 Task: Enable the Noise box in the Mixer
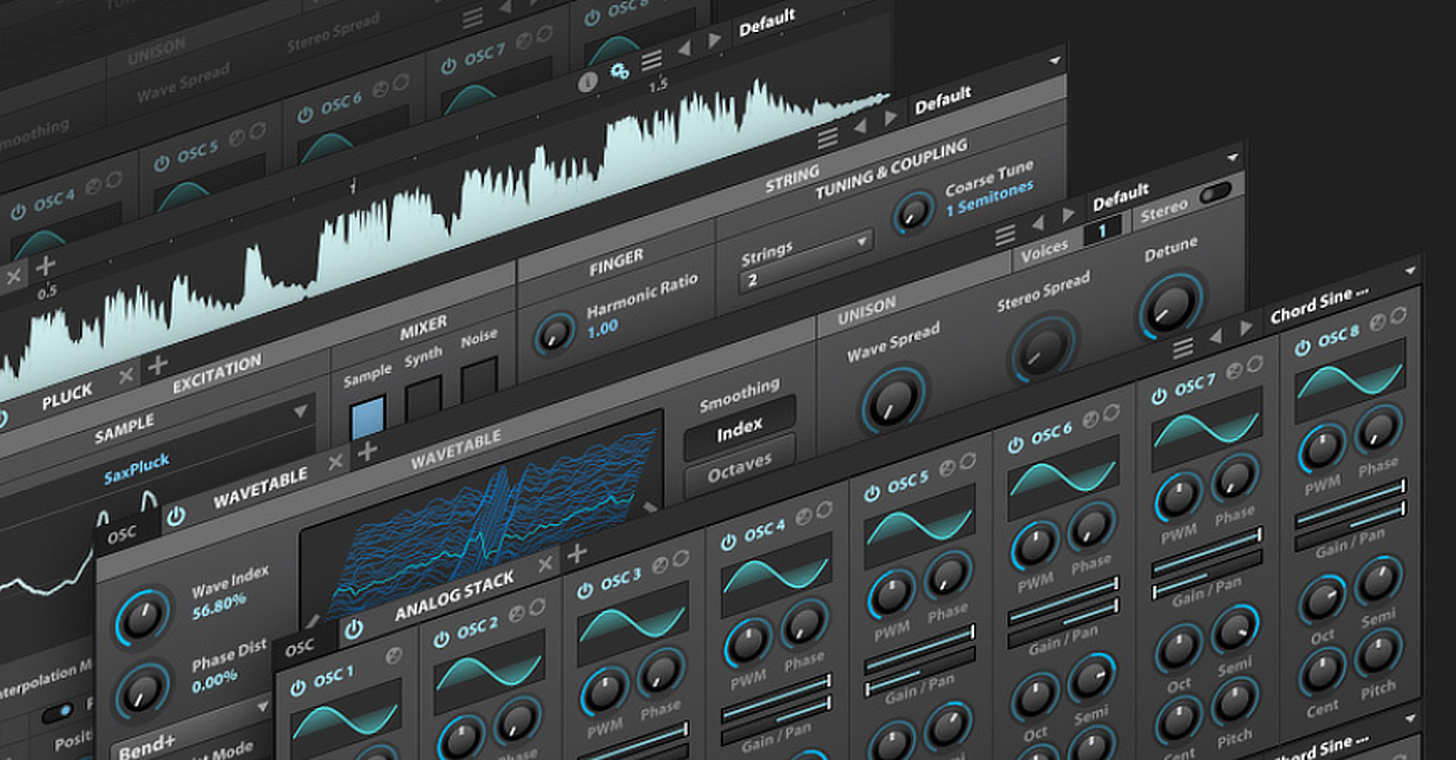479,379
